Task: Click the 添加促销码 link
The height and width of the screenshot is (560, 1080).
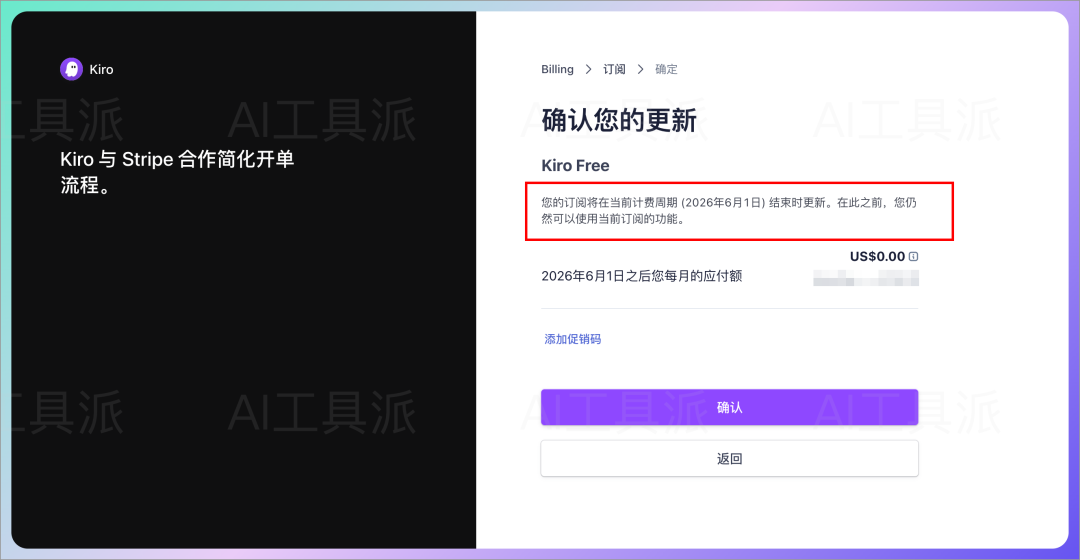Action: (x=572, y=339)
